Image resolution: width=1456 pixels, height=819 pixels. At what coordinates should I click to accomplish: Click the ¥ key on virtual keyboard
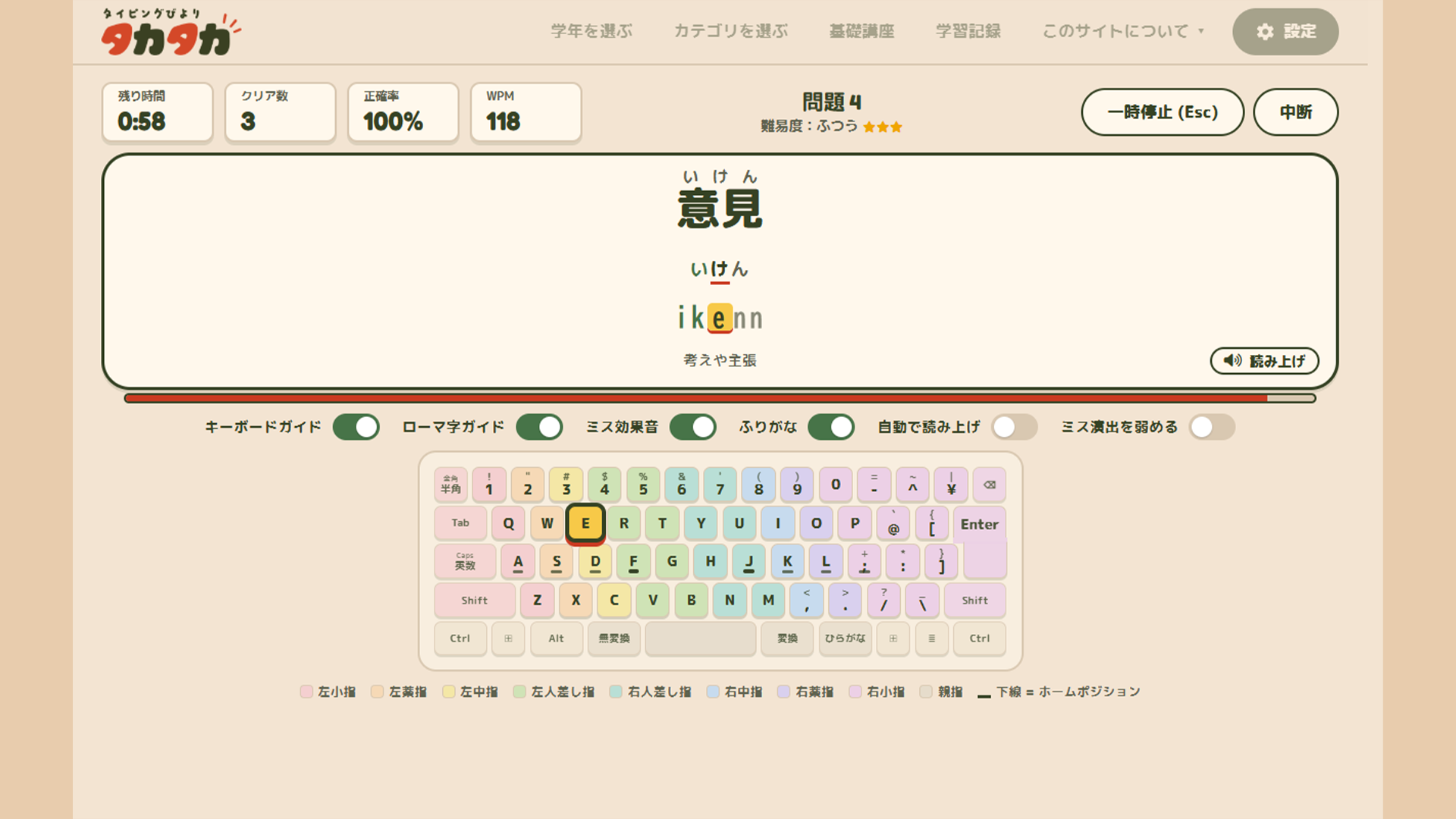coord(951,485)
